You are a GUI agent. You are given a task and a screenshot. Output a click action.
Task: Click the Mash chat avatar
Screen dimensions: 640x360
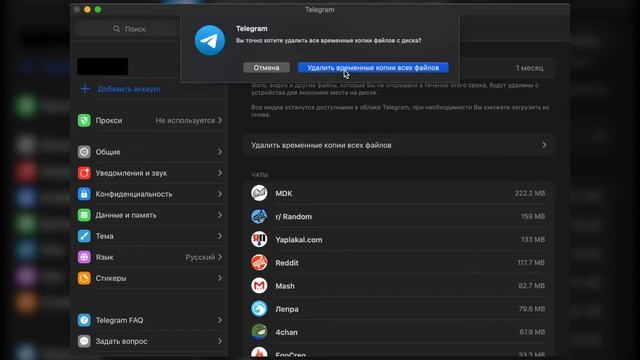click(259, 286)
